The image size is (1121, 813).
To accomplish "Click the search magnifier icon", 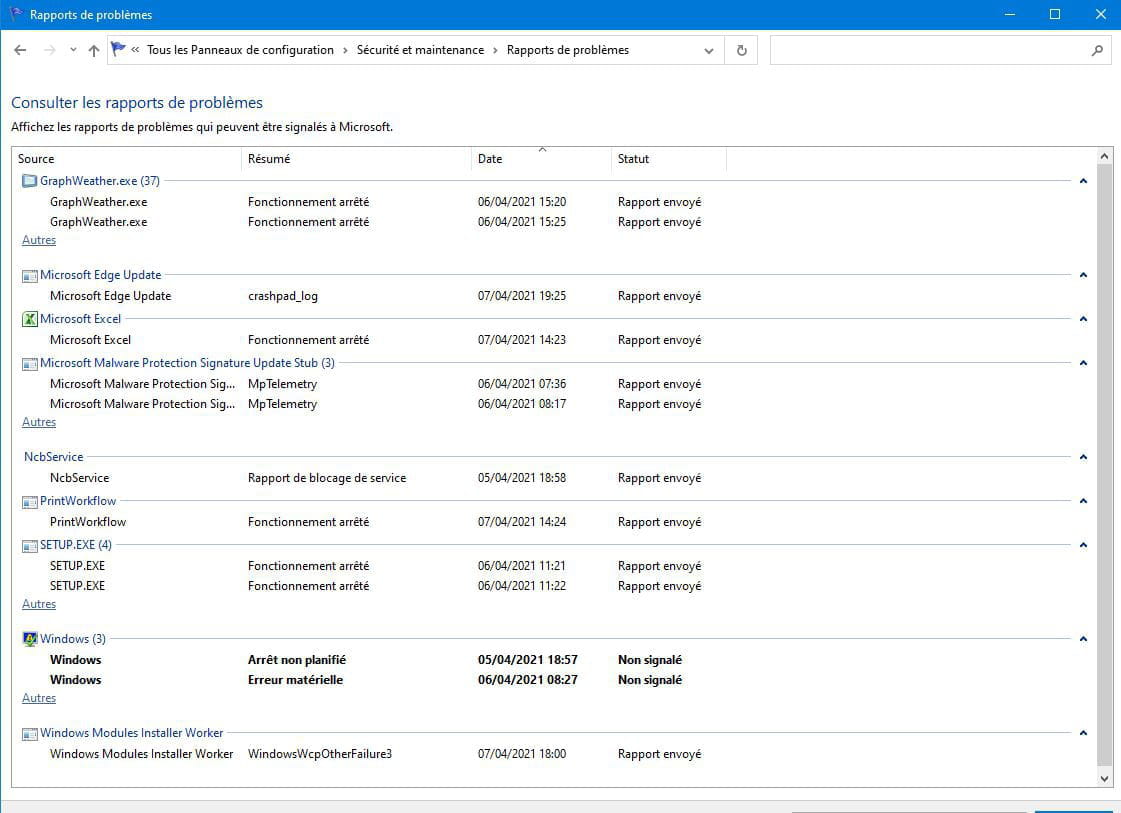I will pyautogui.click(x=1097, y=51).
